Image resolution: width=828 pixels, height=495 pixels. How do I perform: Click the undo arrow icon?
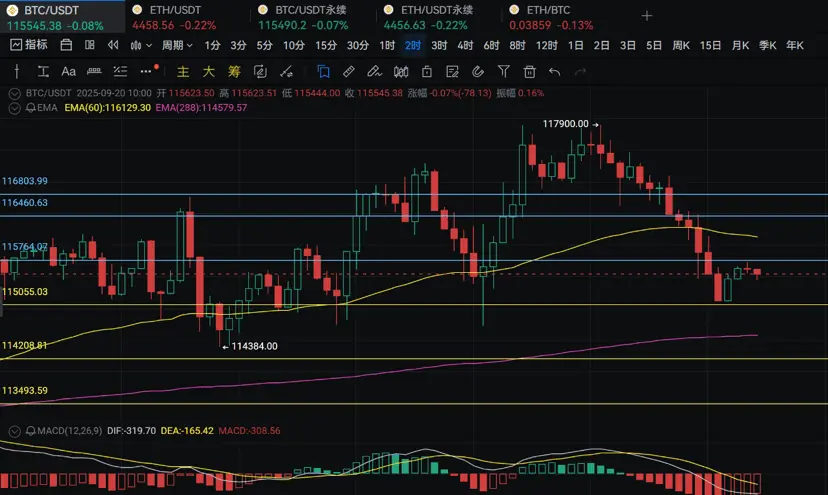[x=554, y=71]
